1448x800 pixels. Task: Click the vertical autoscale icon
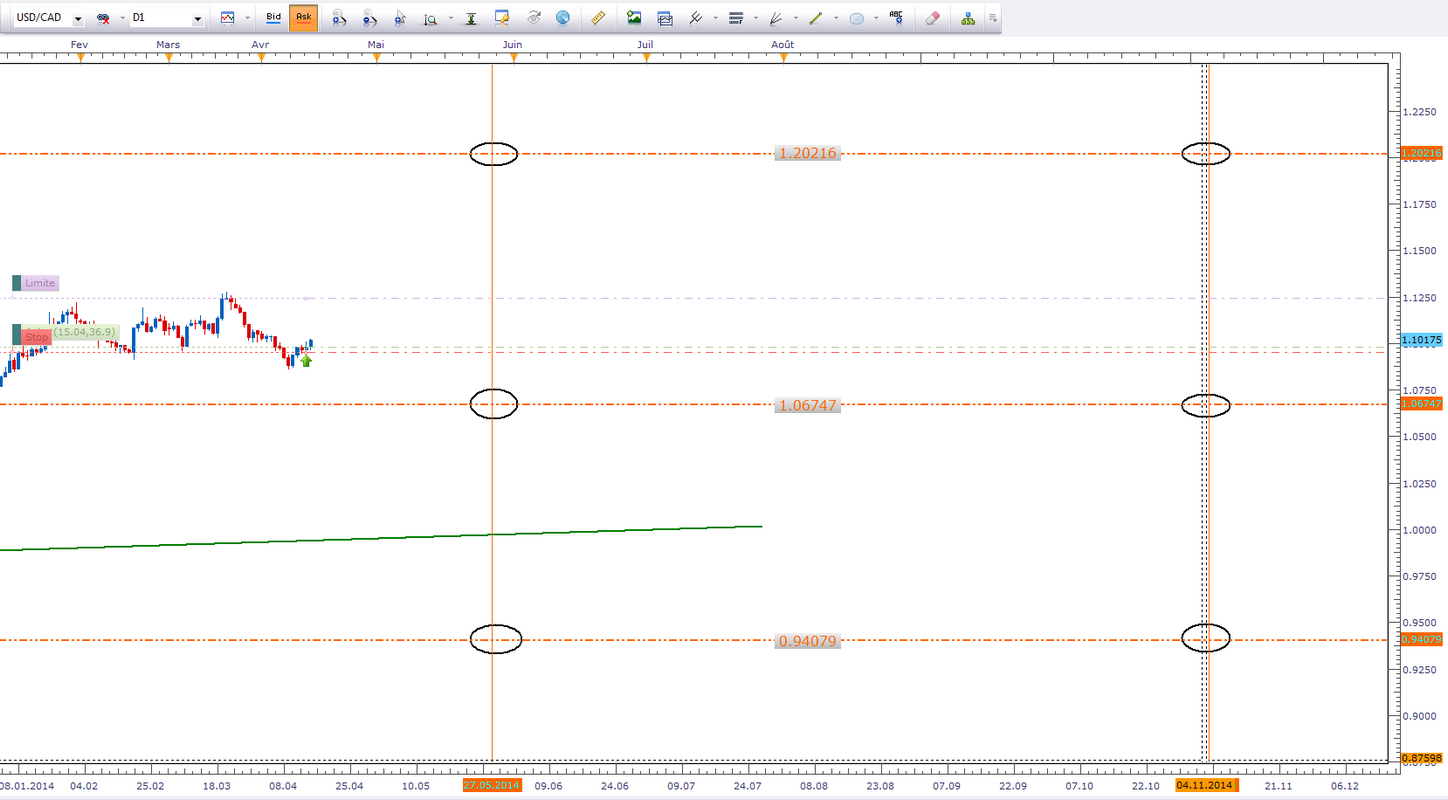(x=471, y=18)
